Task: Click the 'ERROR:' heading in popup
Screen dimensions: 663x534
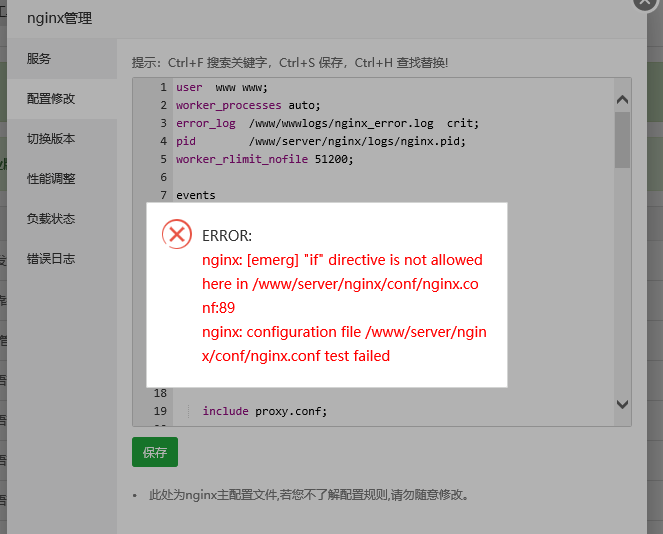Action: tap(227, 236)
